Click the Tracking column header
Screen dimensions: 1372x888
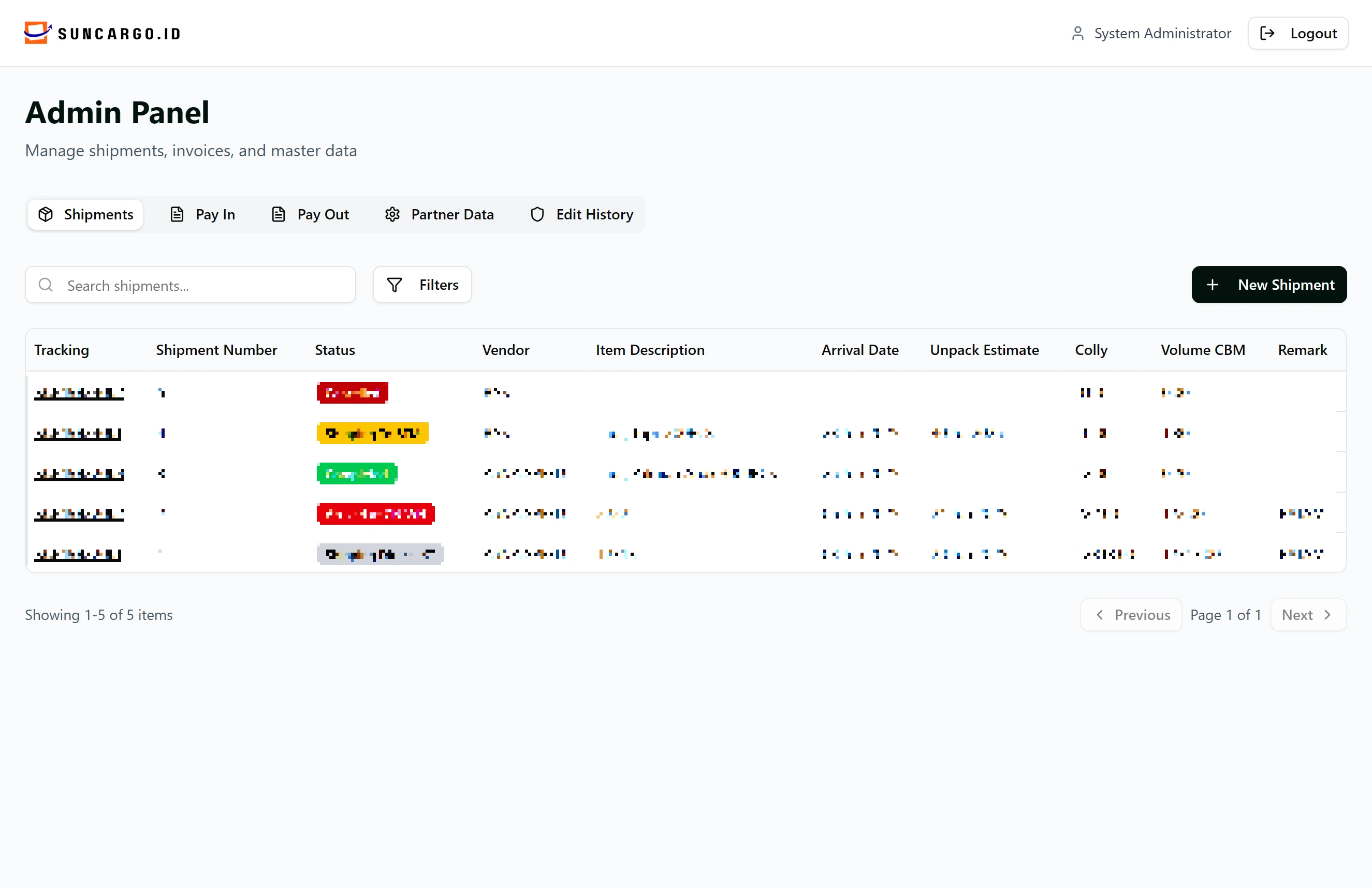[x=62, y=350]
